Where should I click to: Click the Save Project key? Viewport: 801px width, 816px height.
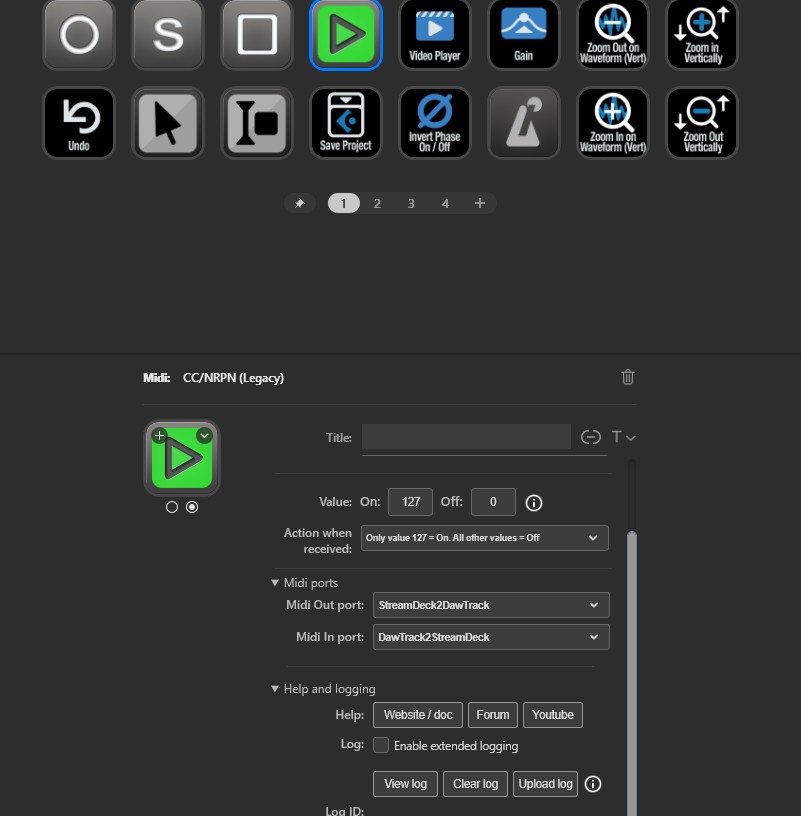(346, 123)
